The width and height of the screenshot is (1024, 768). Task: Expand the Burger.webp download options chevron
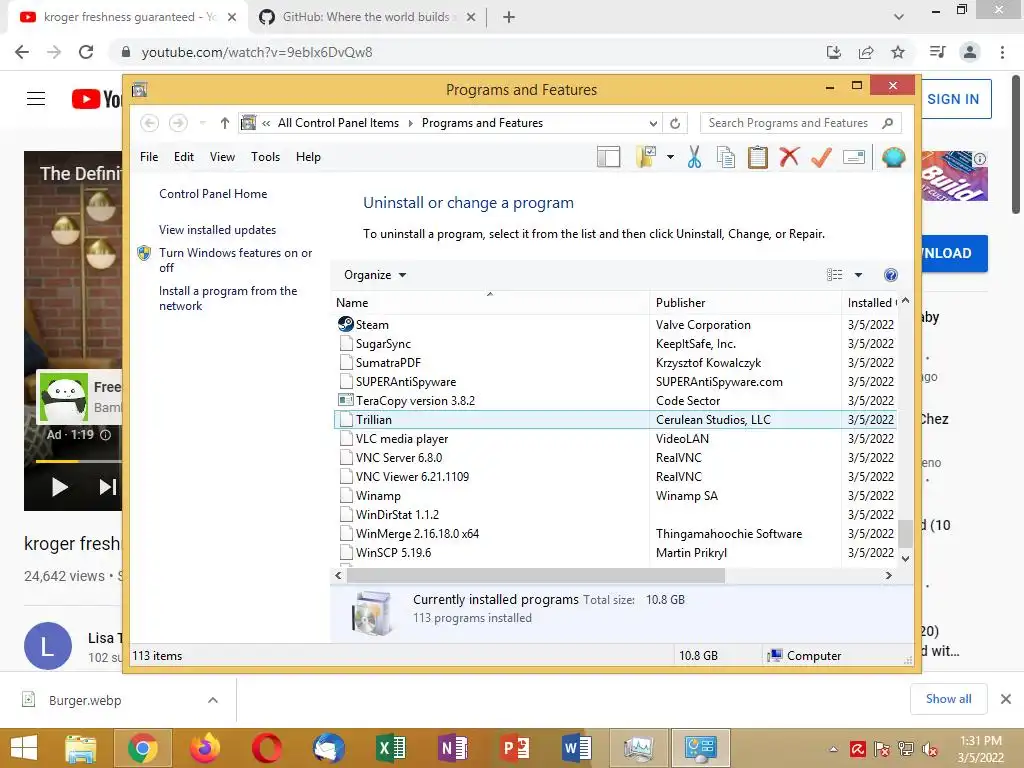point(213,700)
